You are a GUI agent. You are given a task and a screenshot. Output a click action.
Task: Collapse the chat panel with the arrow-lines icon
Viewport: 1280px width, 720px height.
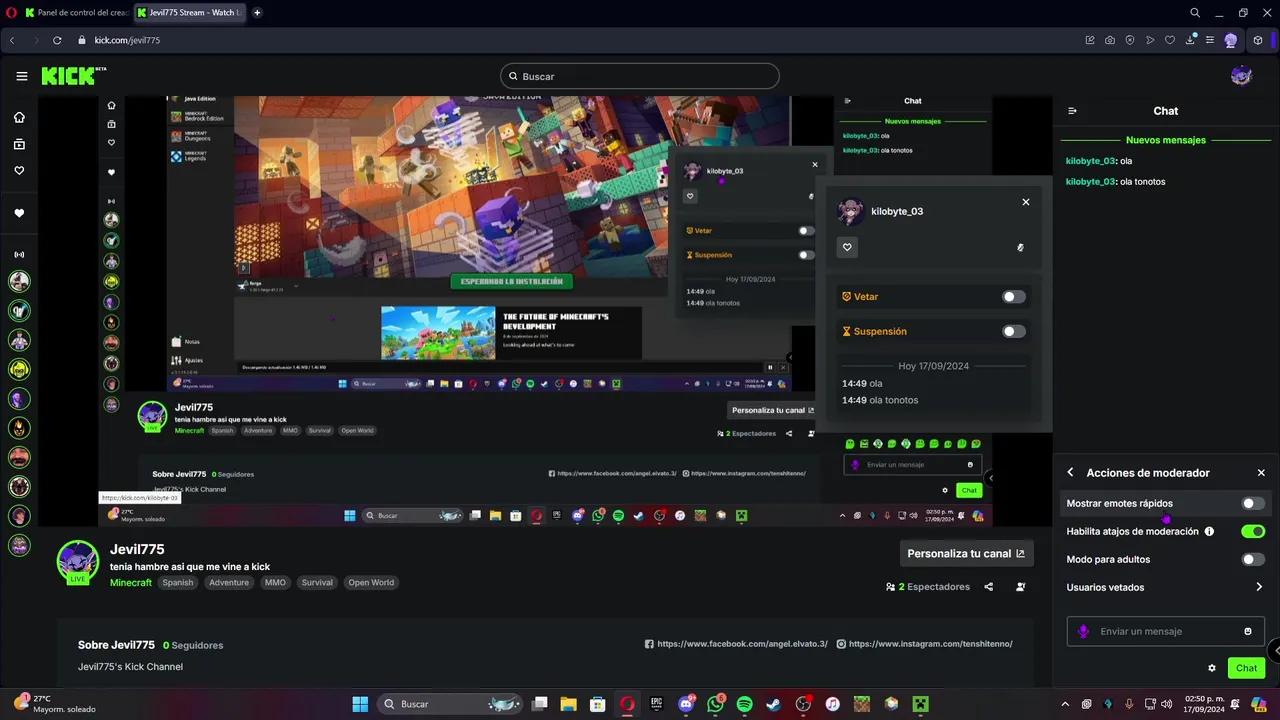[1072, 111]
